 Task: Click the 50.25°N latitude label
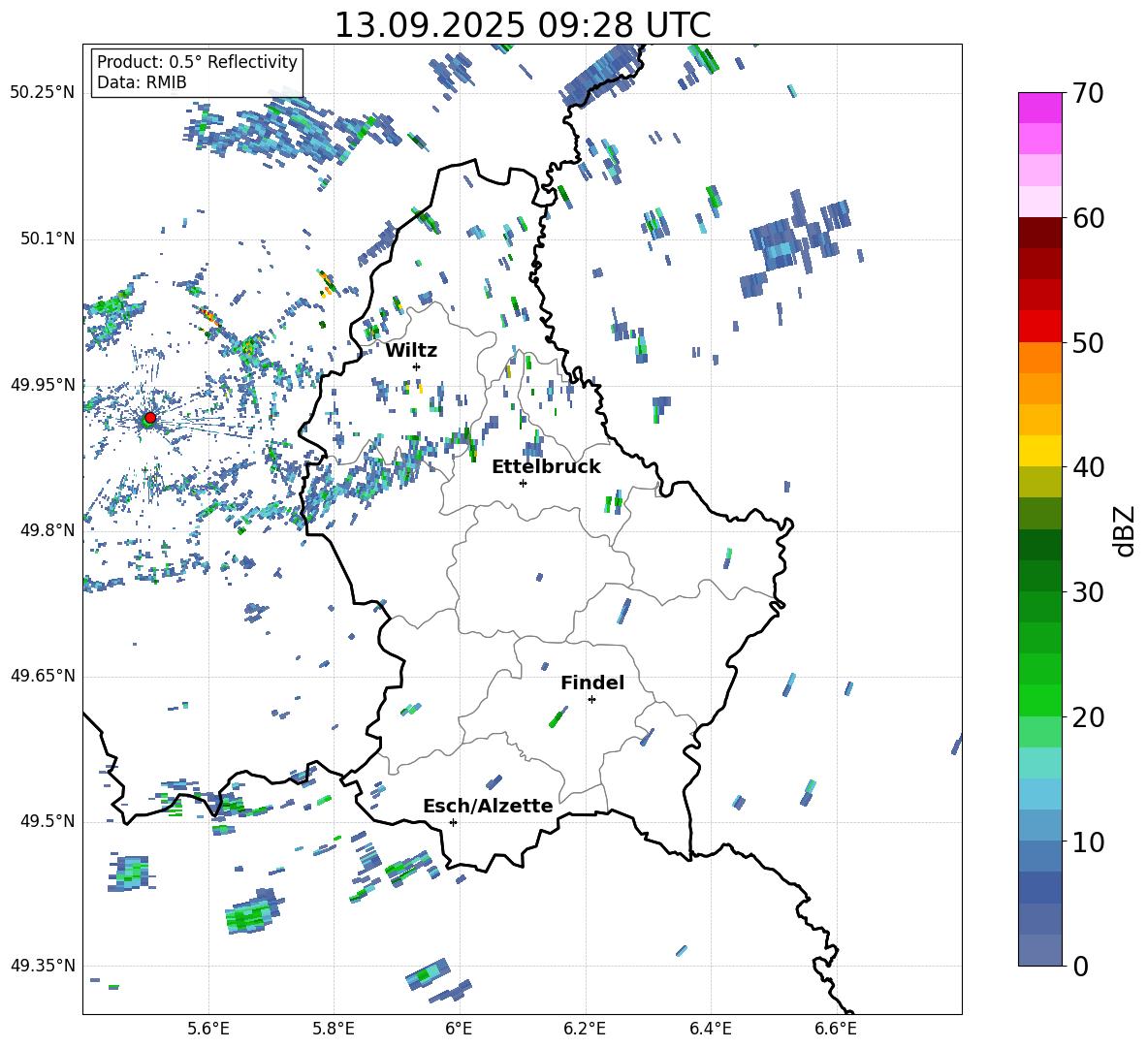pyautogui.click(x=42, y=93)
